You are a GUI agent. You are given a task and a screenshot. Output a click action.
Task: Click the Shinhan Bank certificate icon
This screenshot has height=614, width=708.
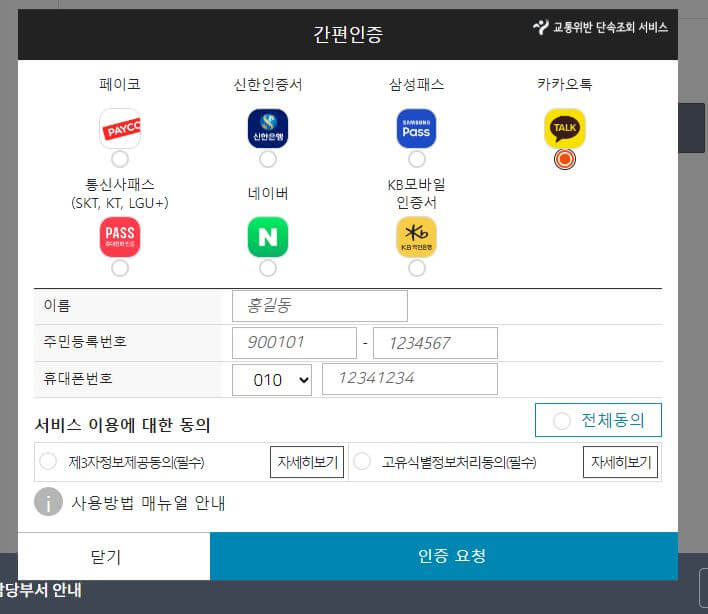(x=268, y=128)
